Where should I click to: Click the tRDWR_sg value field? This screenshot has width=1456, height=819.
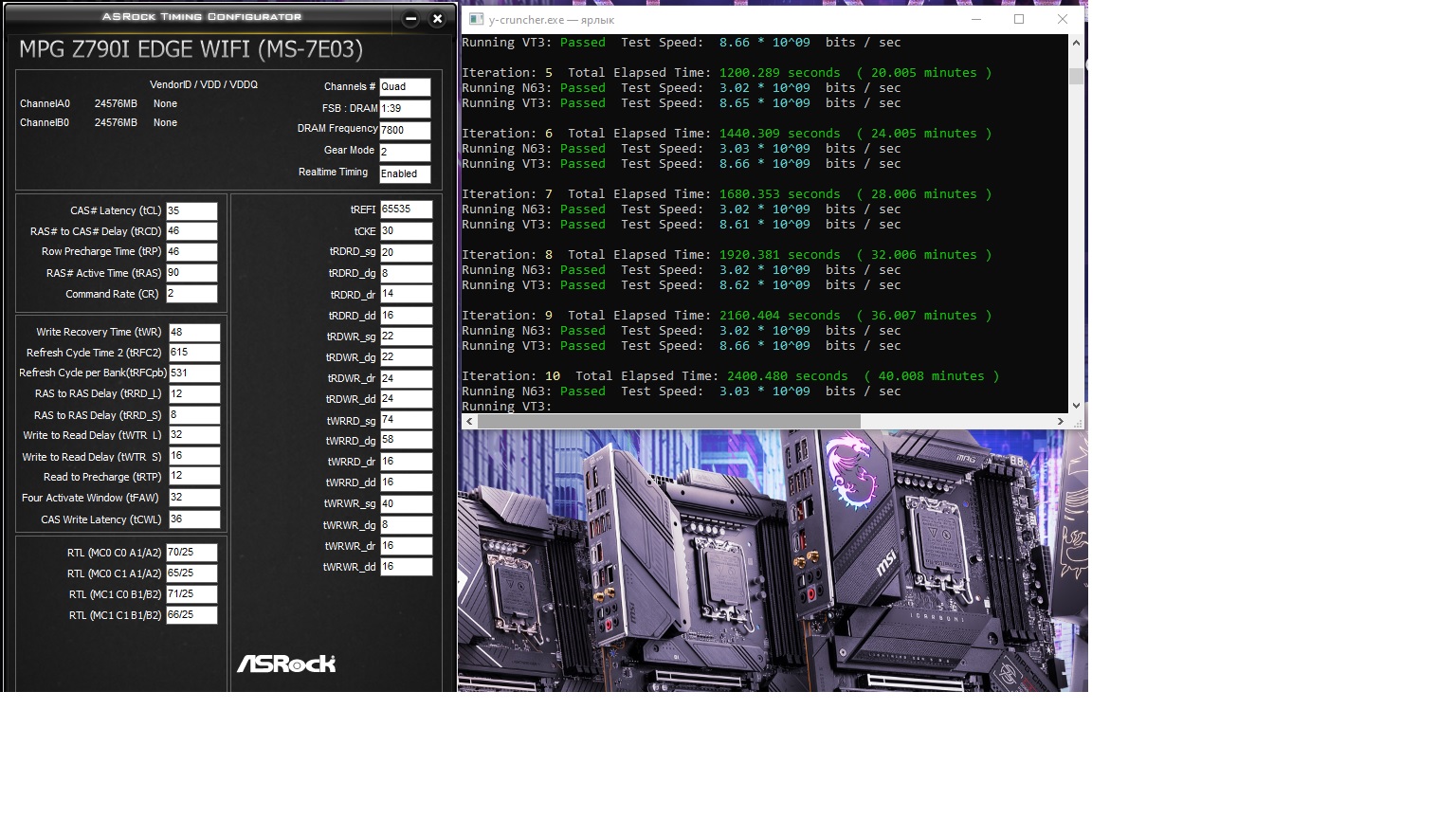pos(407,337)
